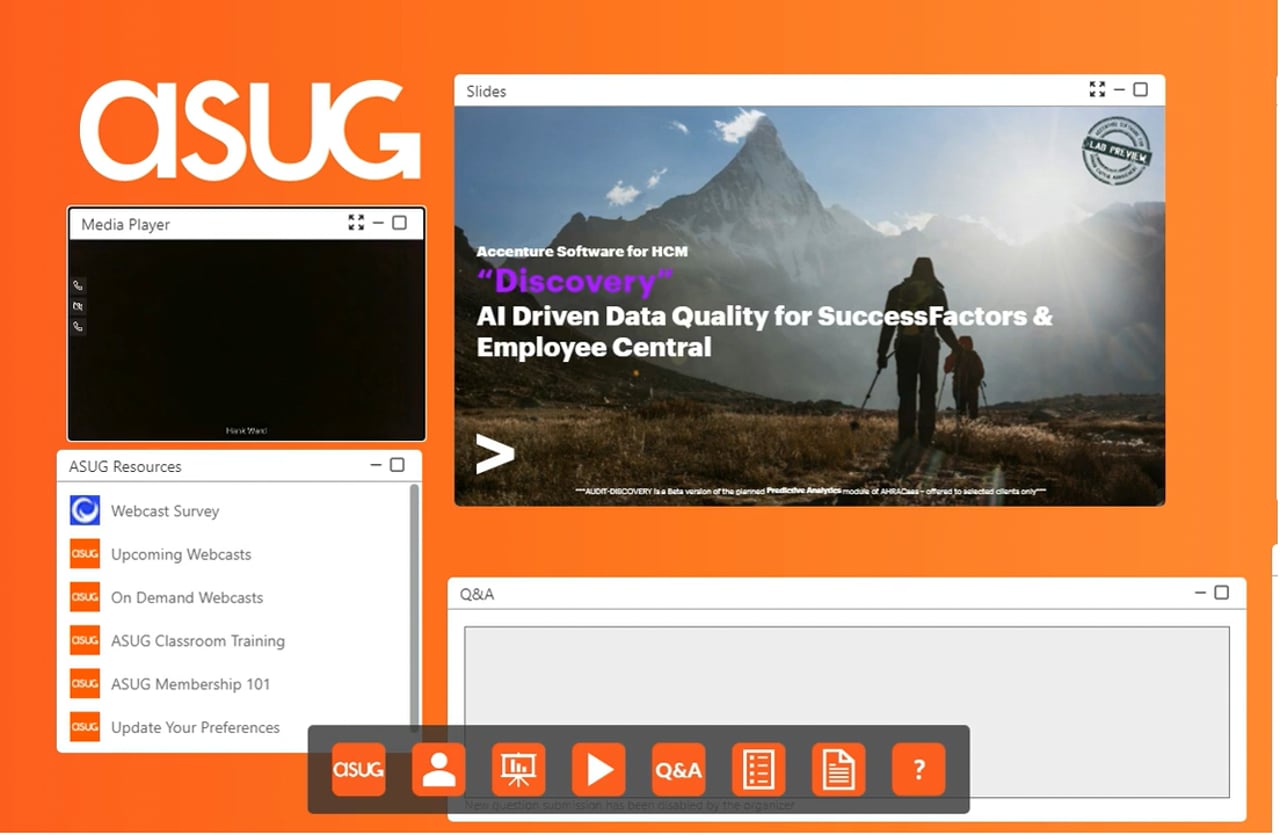
Task: Maximize the Slides panel
Action: click(x=1140, y=89)
